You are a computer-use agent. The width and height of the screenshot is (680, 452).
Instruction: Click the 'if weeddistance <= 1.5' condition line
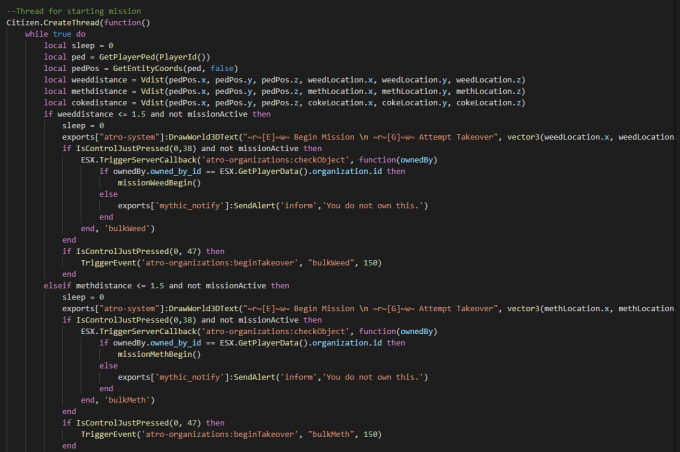coord(157,114)
